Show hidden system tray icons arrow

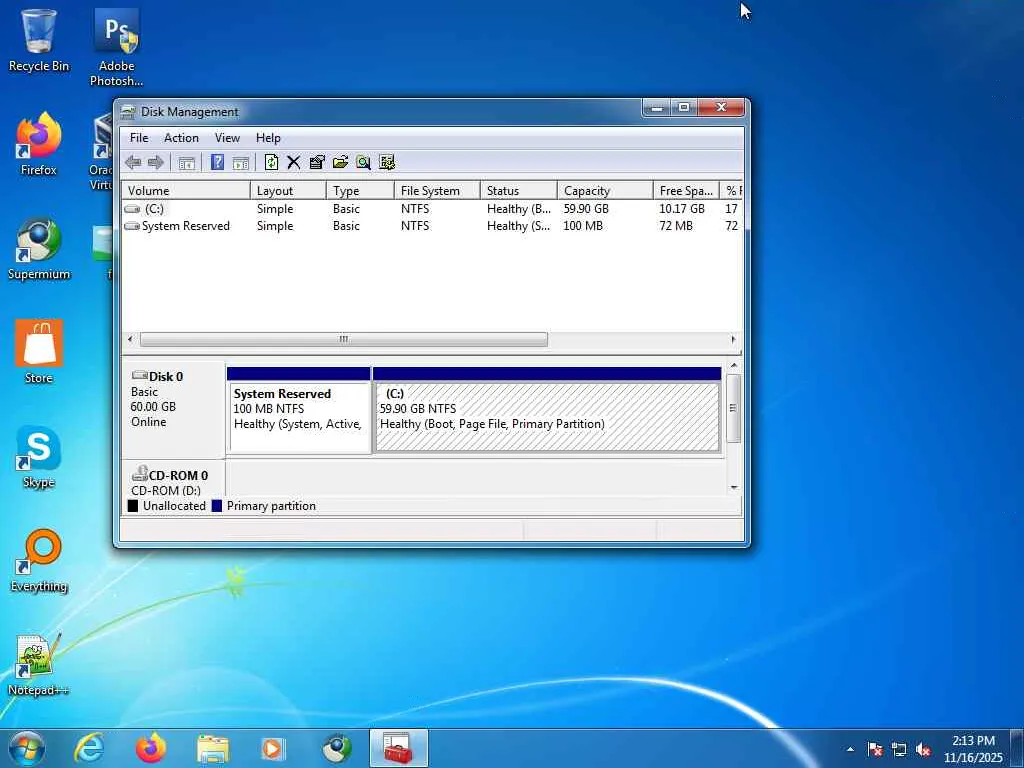[x=850, y=749]
